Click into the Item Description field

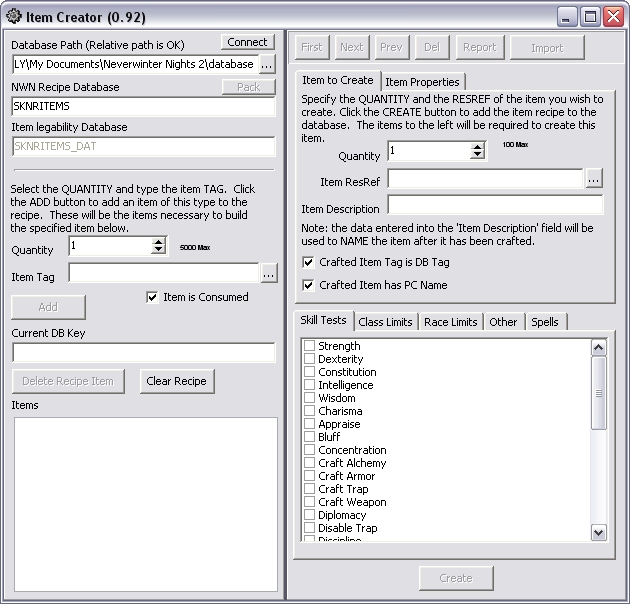495,206
